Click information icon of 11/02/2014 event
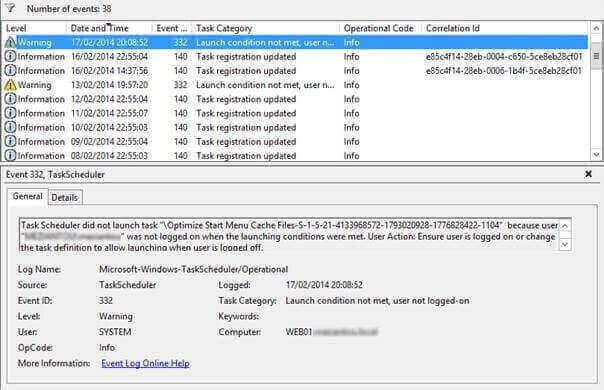Screen dimensions: 604x390 pos(10,113)
